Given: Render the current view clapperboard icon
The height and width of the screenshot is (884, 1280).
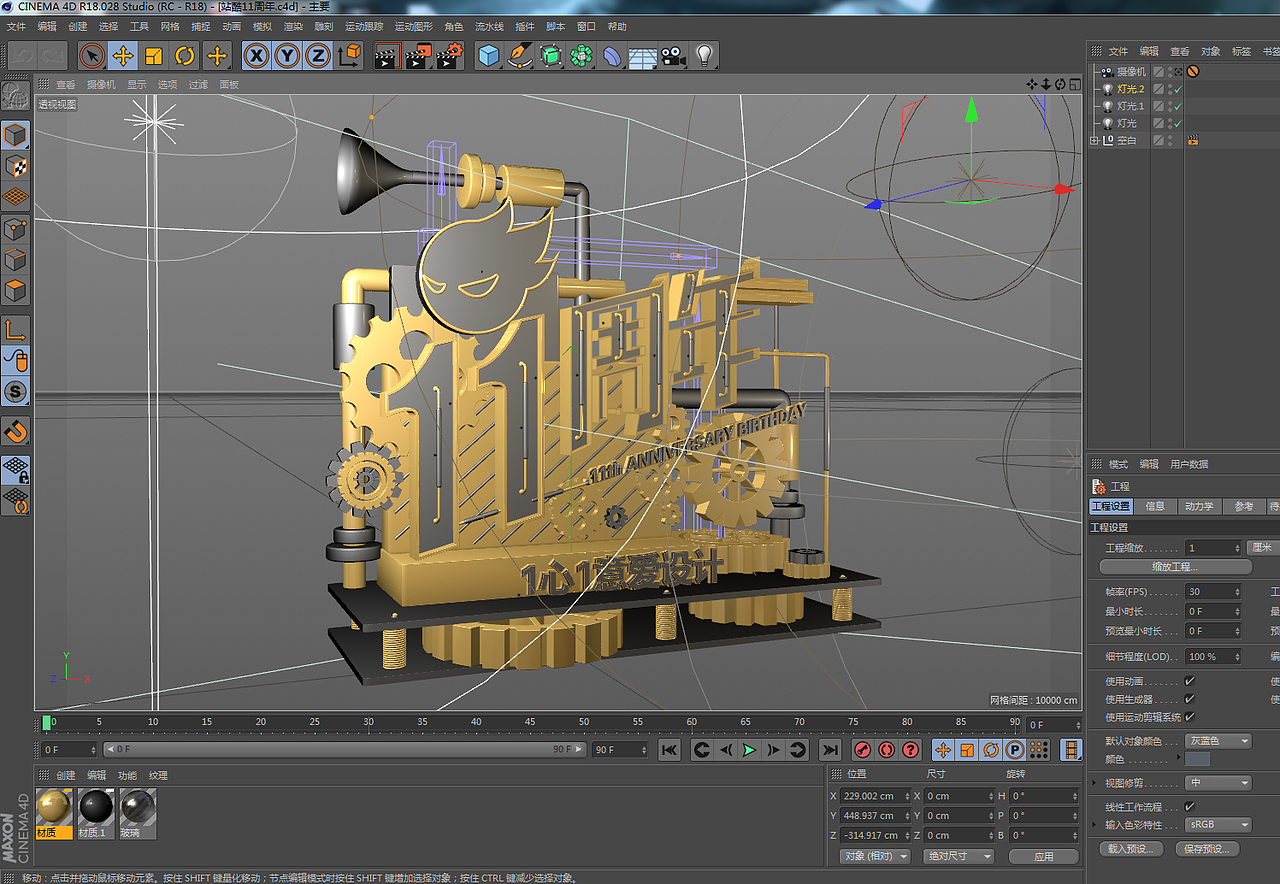Looking at the screenshot, I should 387,56.
